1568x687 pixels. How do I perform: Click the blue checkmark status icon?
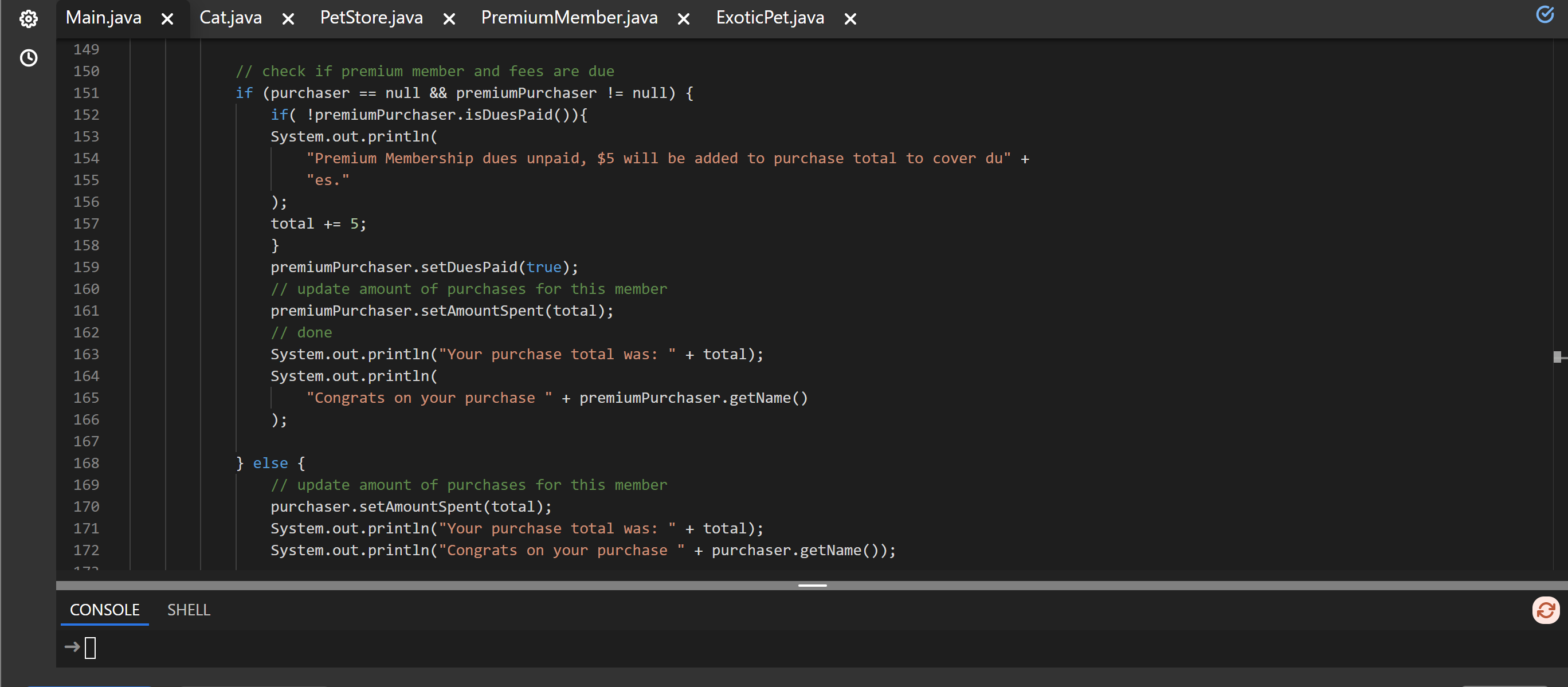(1545, 14)
